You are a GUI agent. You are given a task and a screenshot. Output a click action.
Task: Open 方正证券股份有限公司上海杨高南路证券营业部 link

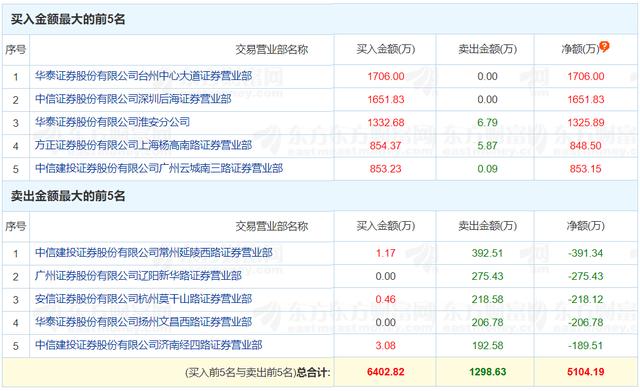[x=143, y=145]
